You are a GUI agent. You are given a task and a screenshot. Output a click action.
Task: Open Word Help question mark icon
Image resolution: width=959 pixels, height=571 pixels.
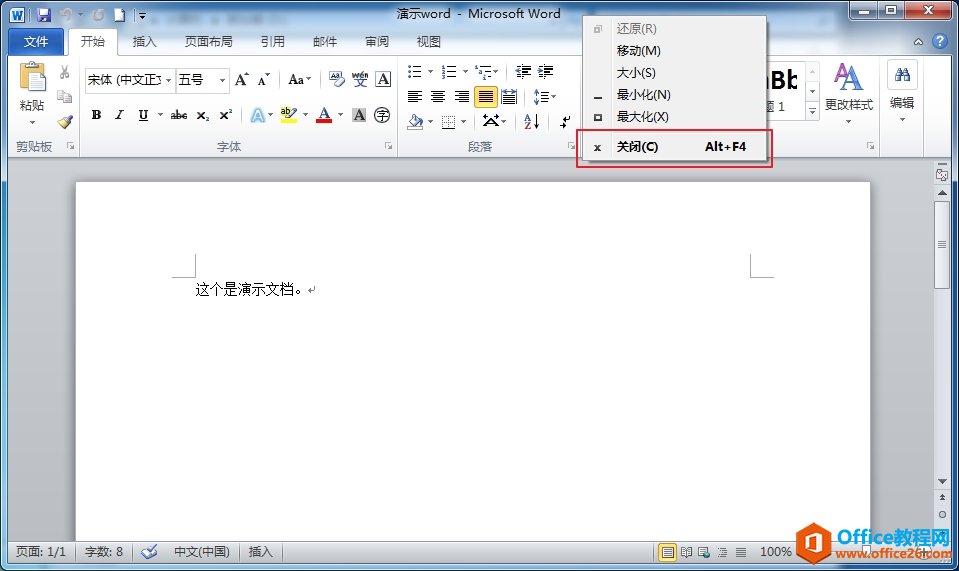coord(939,42)
